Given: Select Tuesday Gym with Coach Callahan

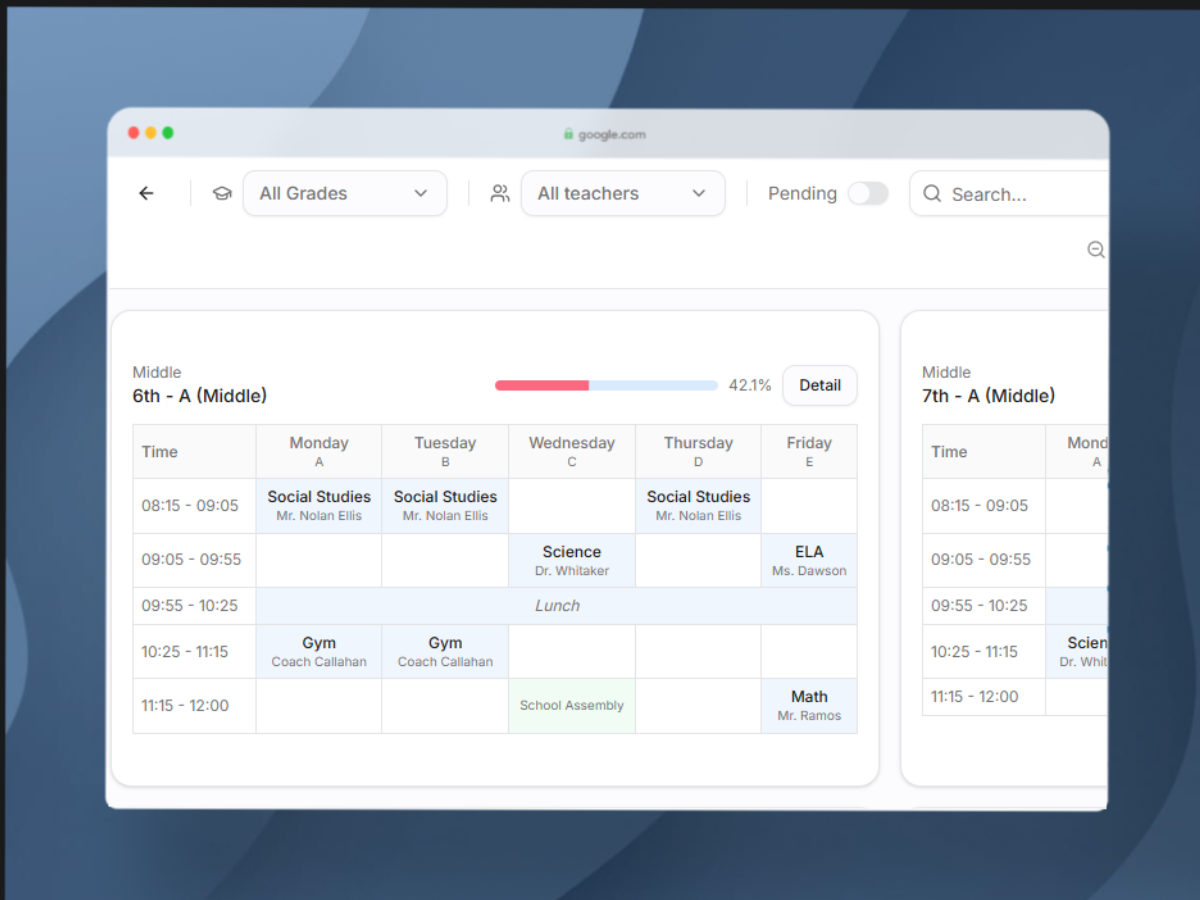Looking at the screenshot, I should click(445, 652).
